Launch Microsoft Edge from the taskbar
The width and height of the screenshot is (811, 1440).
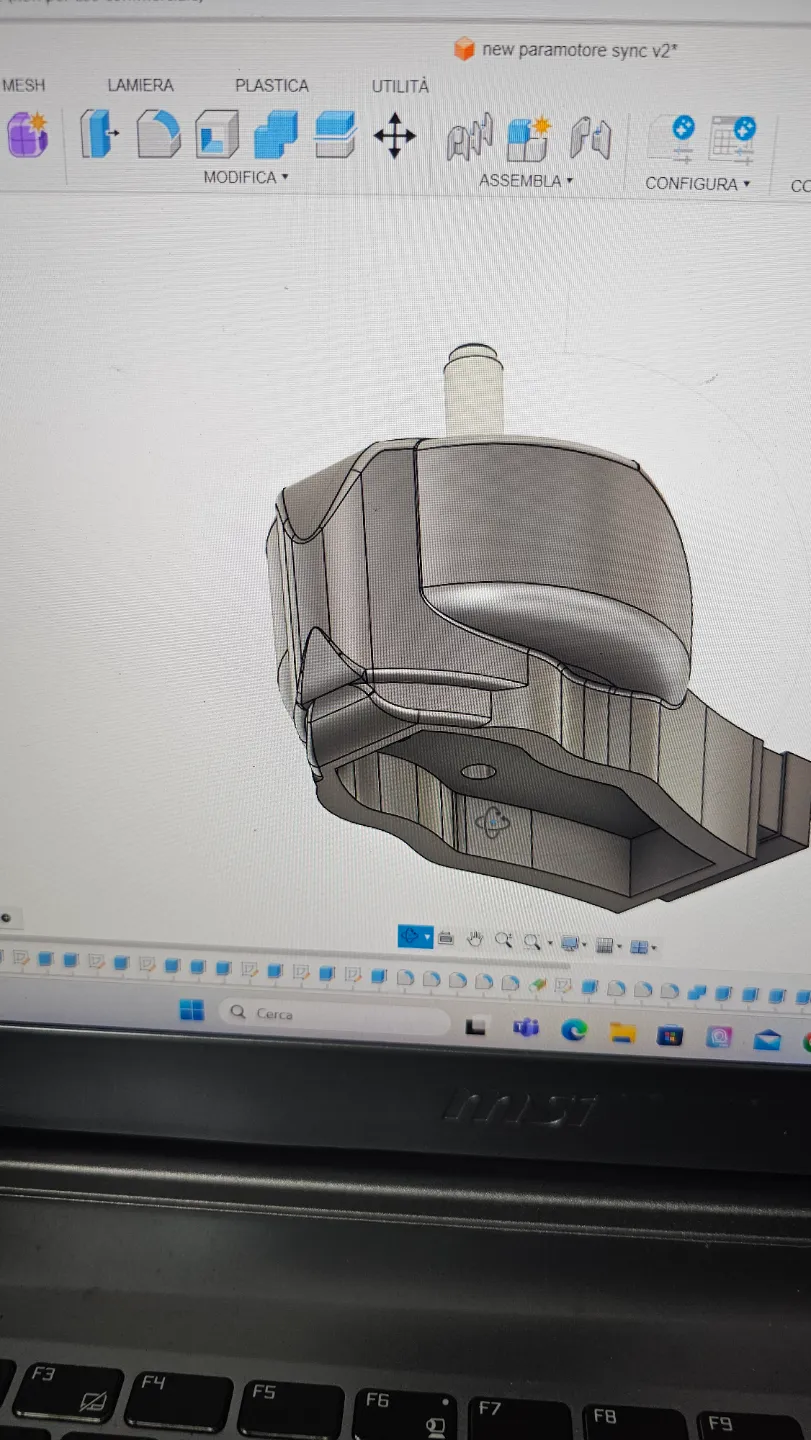point(574,1029)
